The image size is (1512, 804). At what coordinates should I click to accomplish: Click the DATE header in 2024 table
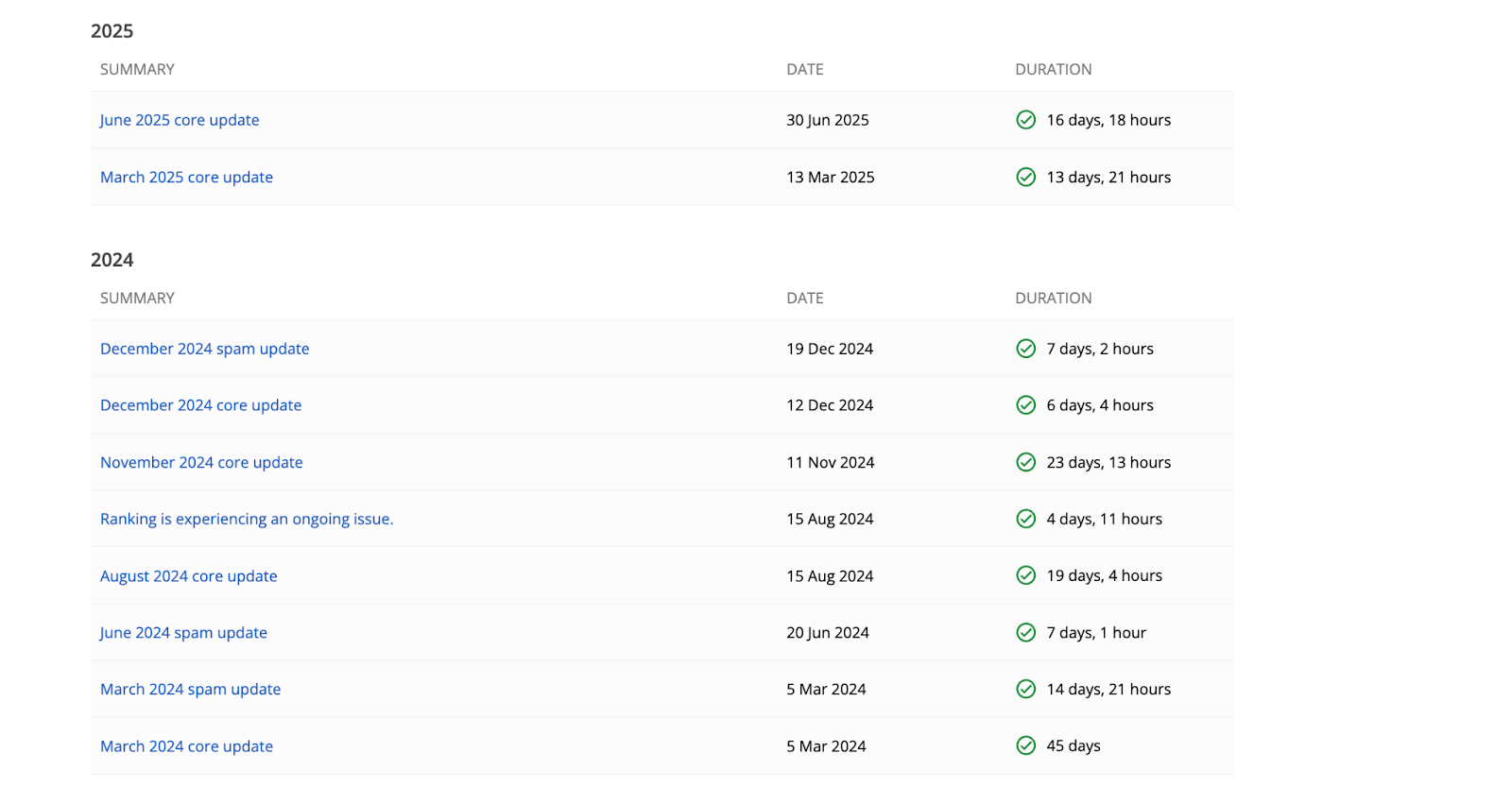[805, 298]
